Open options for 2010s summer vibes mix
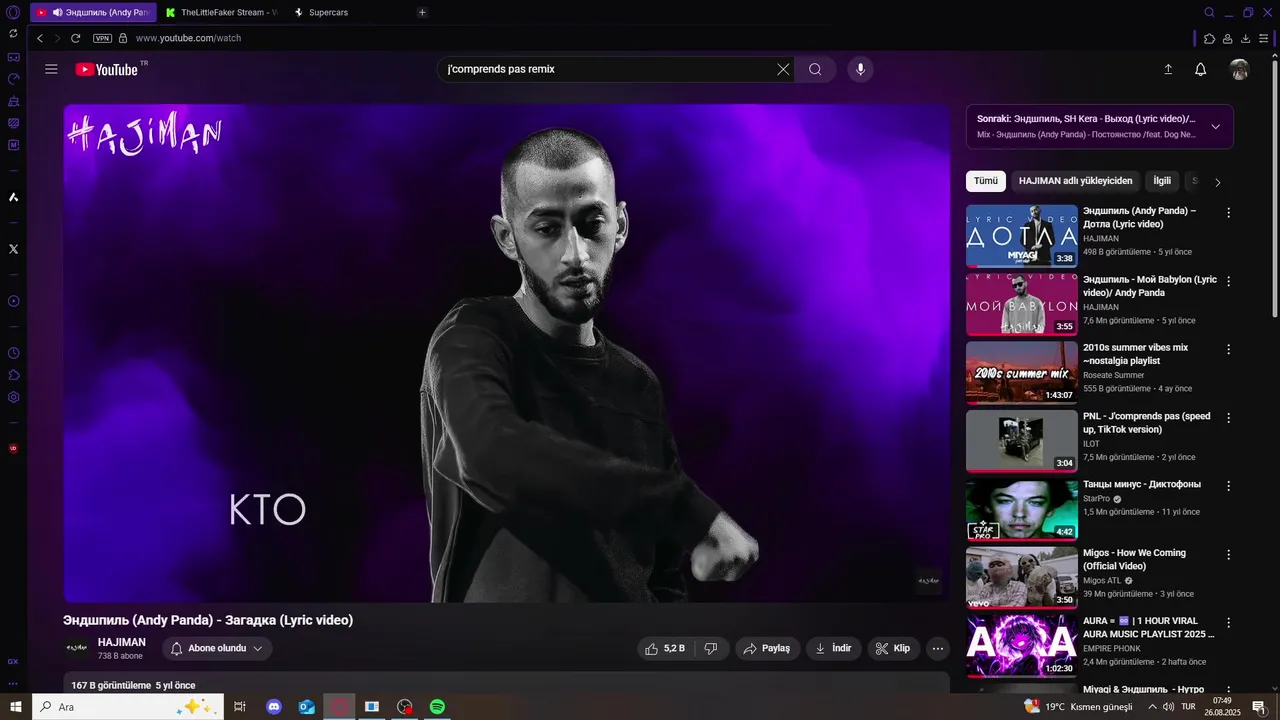 click(x=1229, y=349)
